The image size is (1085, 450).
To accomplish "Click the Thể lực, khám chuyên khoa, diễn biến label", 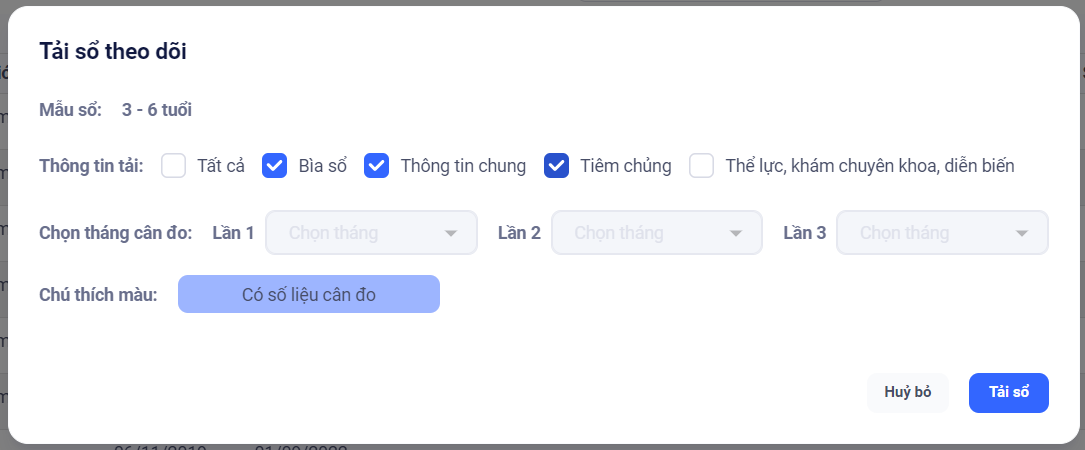I will tap(870, 166).
